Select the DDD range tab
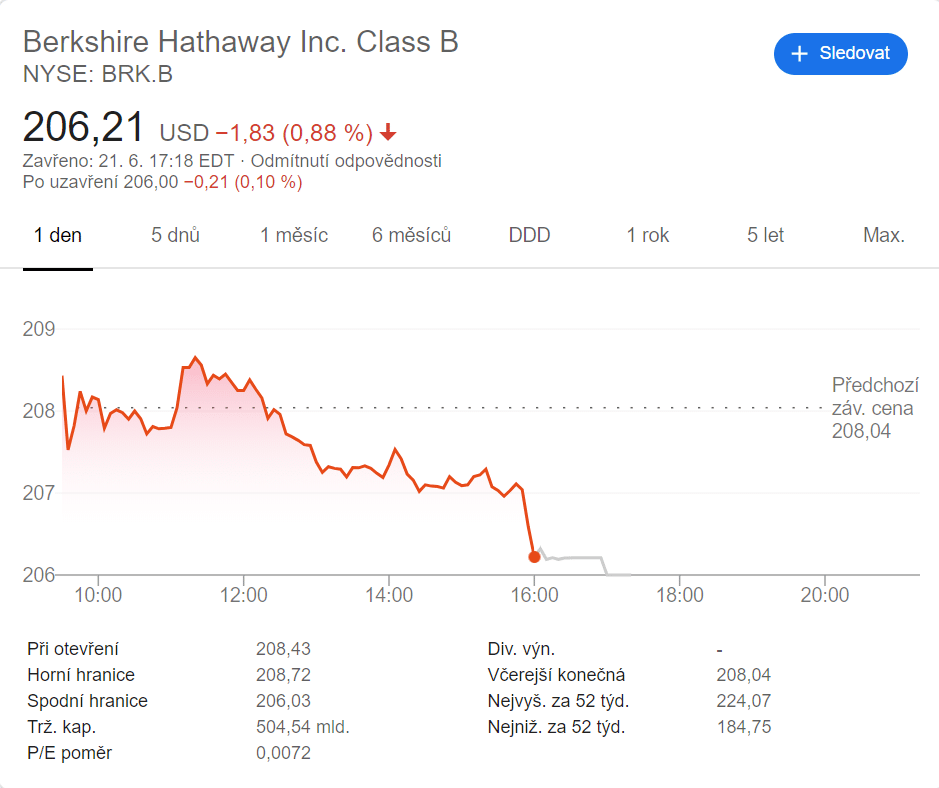 [529, 236]
